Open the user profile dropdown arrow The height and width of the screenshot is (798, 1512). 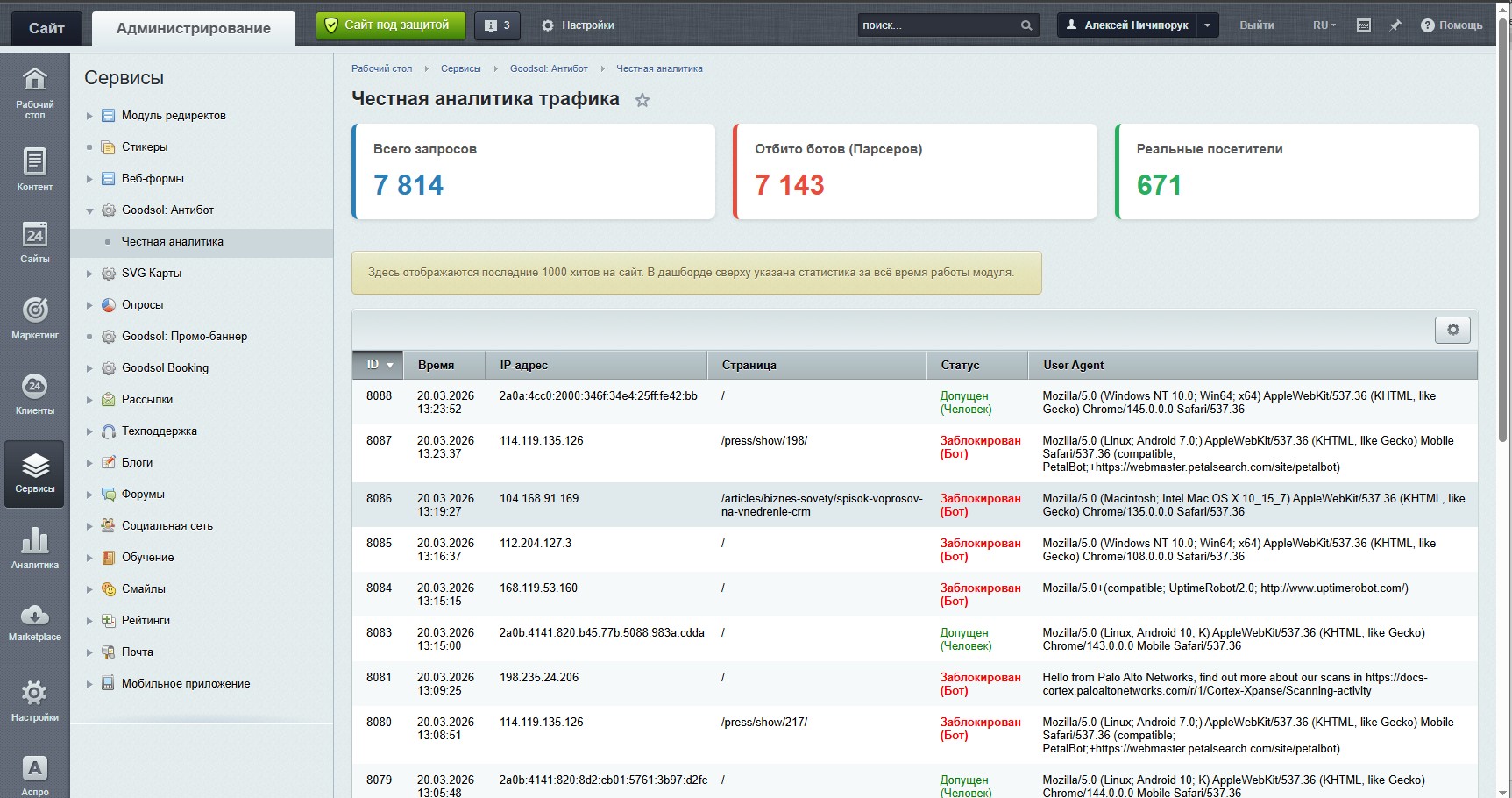(x=1207, y=25)
